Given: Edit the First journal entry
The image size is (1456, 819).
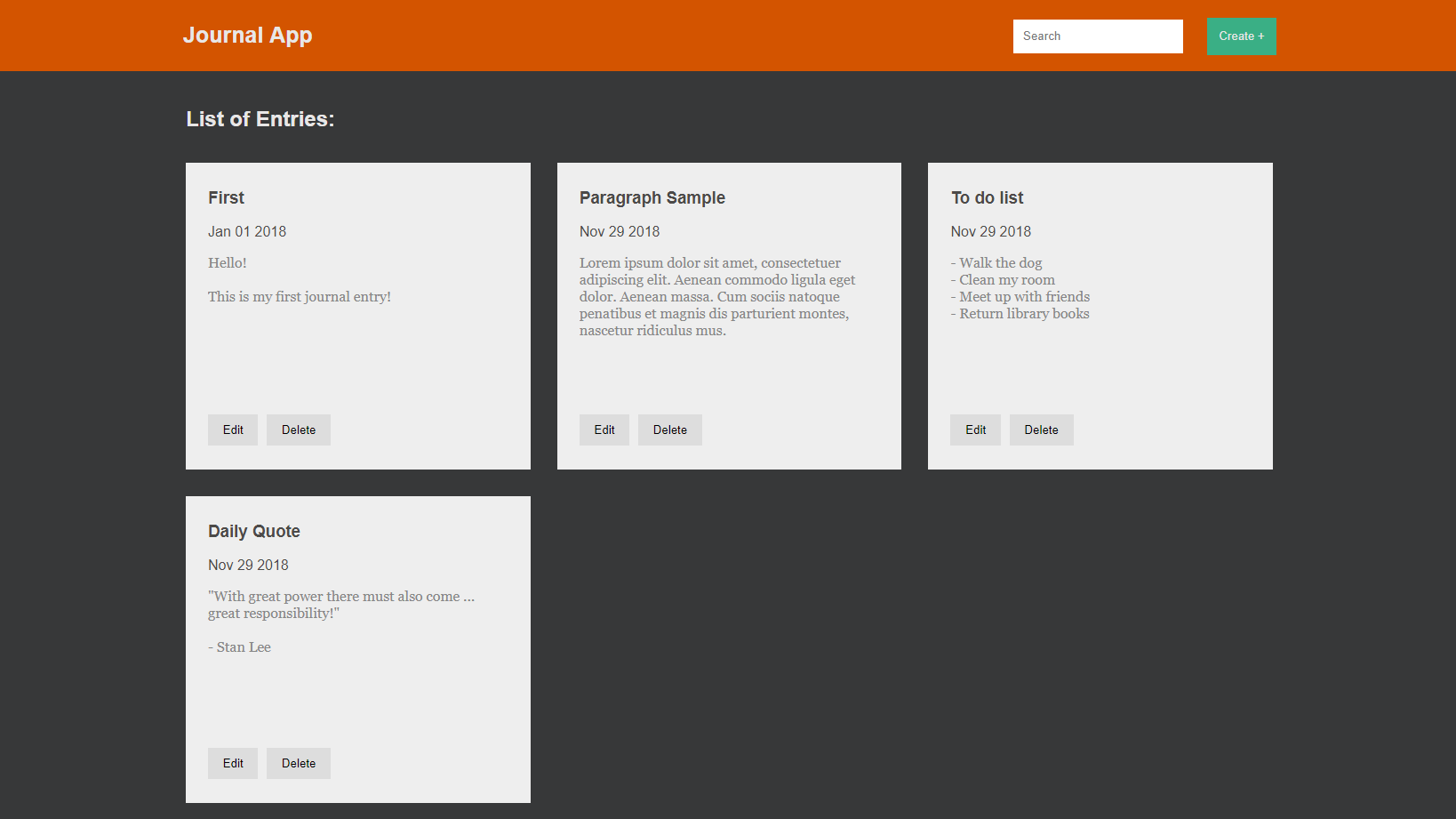Looking at the screenshot, I should [x=233, y=430].
